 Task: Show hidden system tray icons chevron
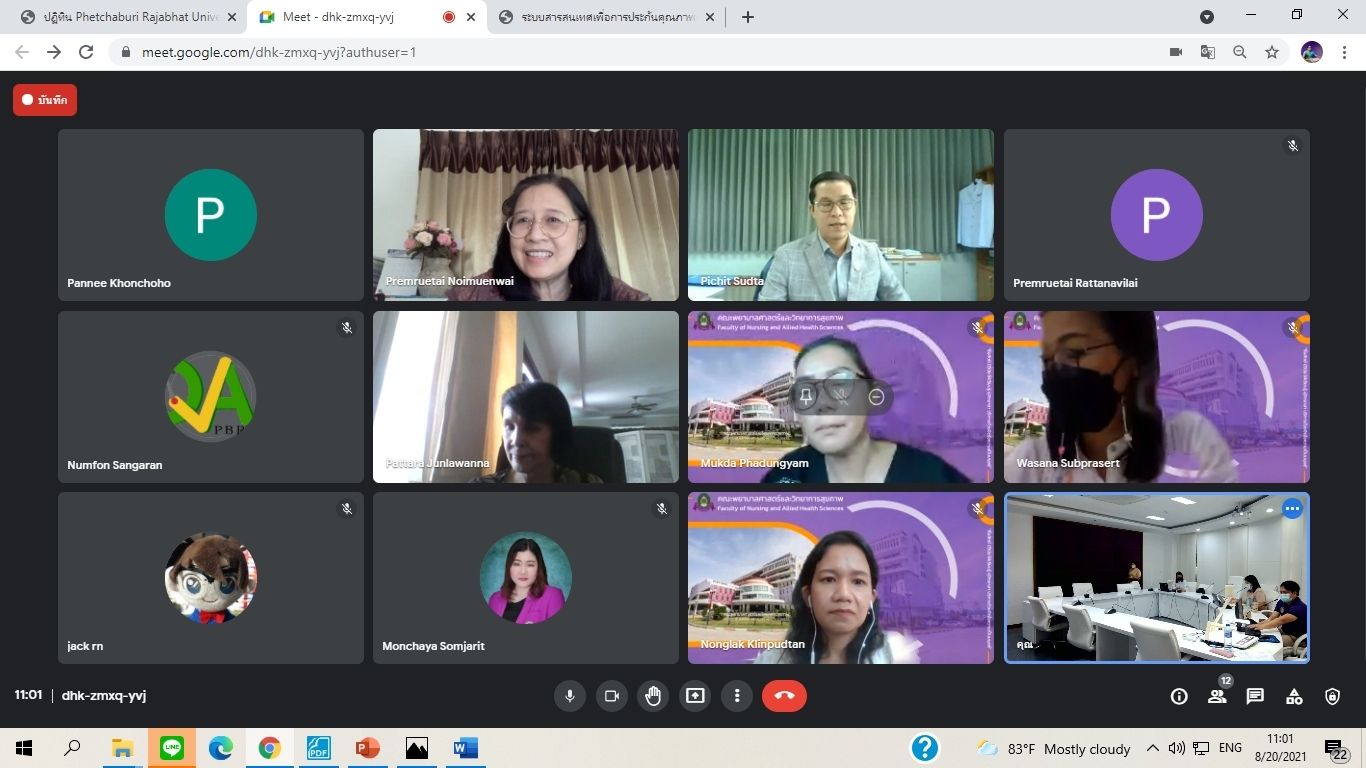1152,748
